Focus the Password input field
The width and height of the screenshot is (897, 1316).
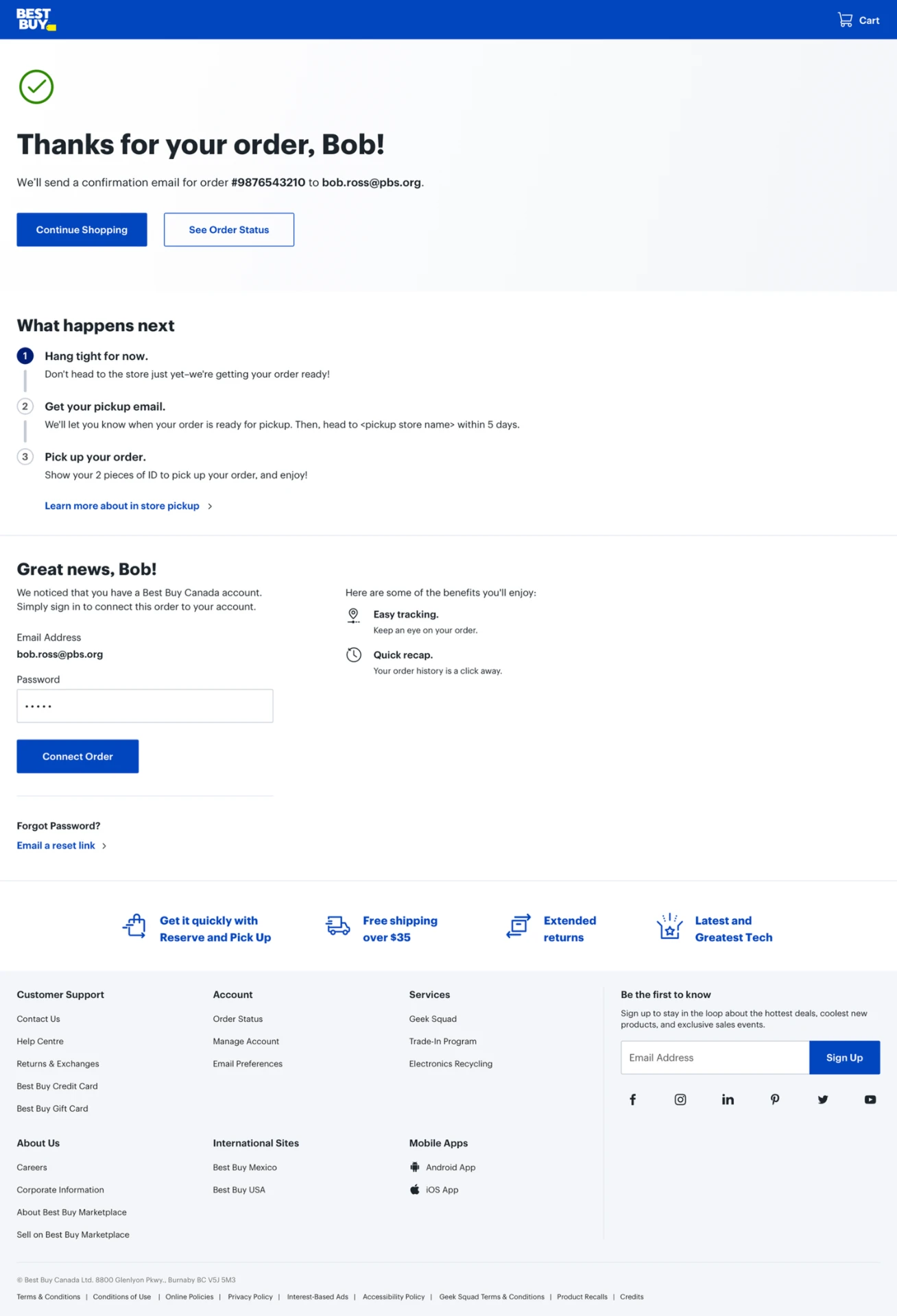pyautogui.click(x=145, y=706)
